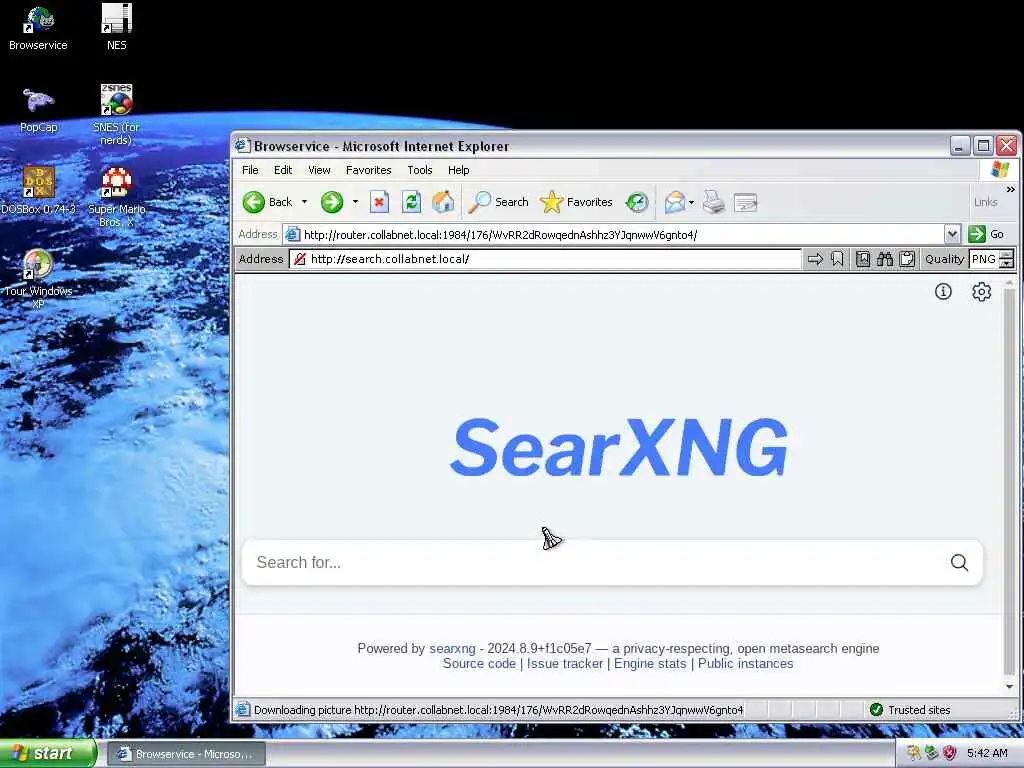This screenshot has width=1024, height=768.
Task: Click the Windows start button
Action: [48, 753]
